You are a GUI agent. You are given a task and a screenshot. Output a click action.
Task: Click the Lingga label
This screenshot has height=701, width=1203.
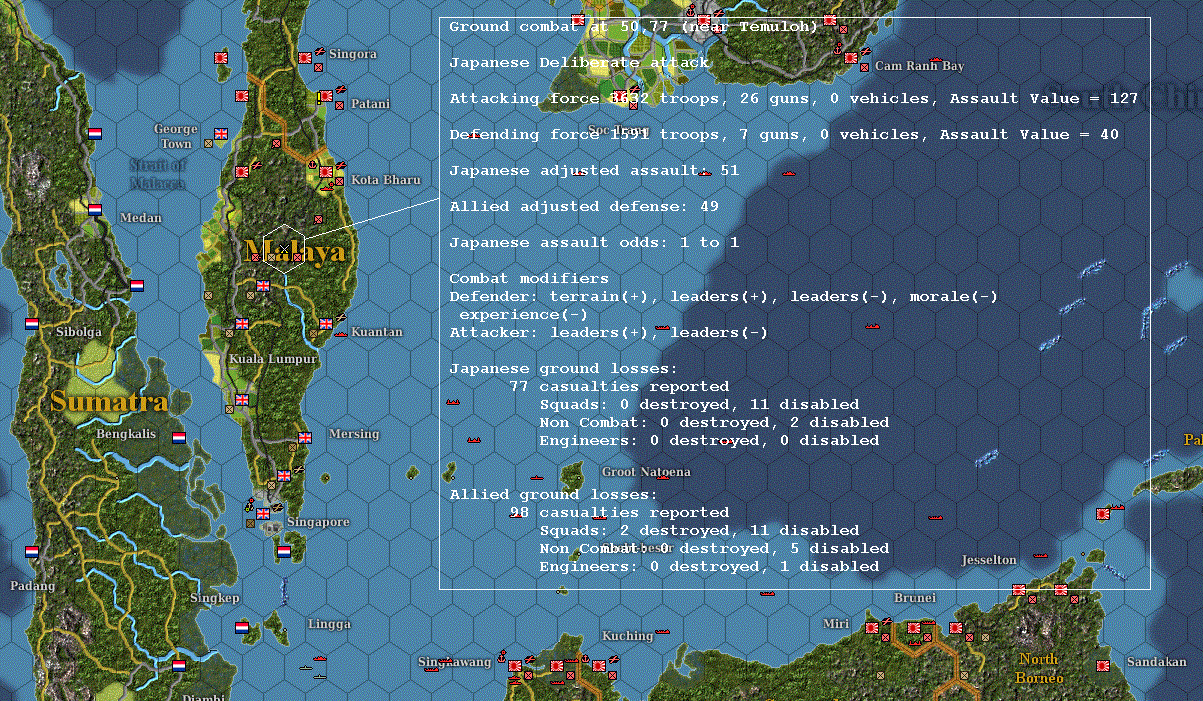pyautogui.click(x=329, y=624)
